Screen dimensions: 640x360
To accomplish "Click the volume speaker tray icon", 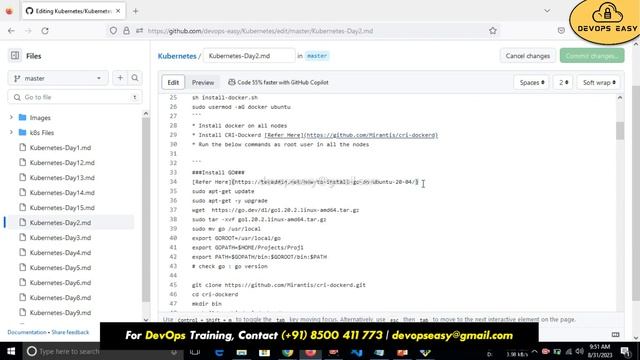I will tap(580, 351).
